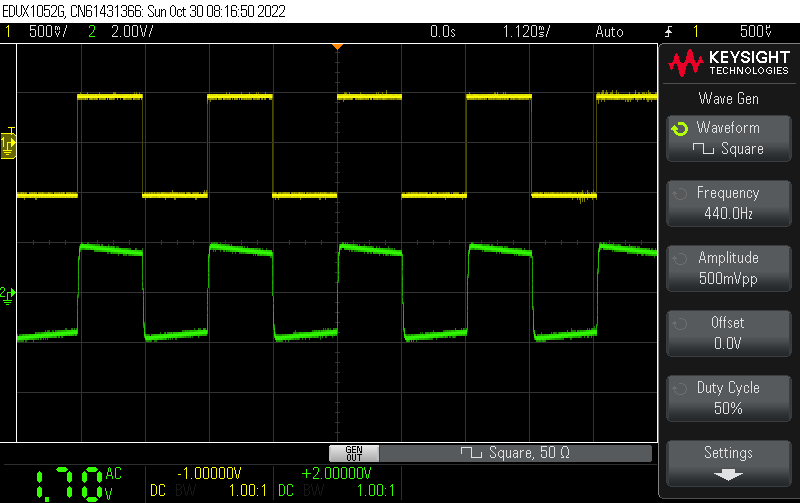Viewport: 800px width, 503px height.
Task: Click the green rotary knob icon beside Waveform
Action: pyautogui.click(x=680, y=129)
